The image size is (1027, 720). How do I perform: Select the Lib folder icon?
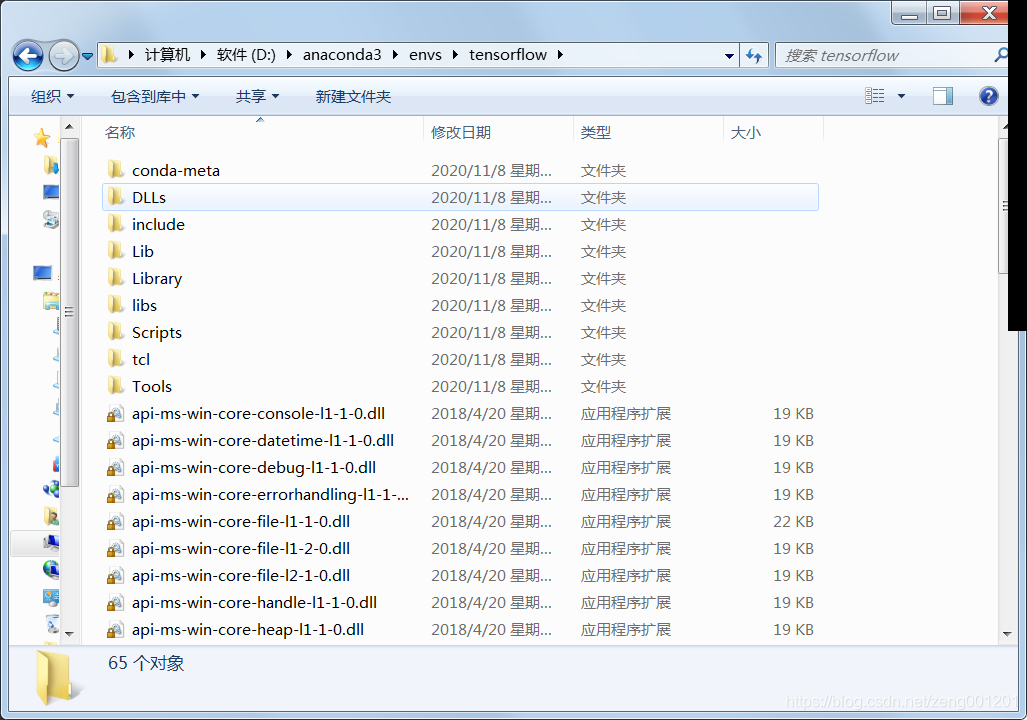(115, 250)
